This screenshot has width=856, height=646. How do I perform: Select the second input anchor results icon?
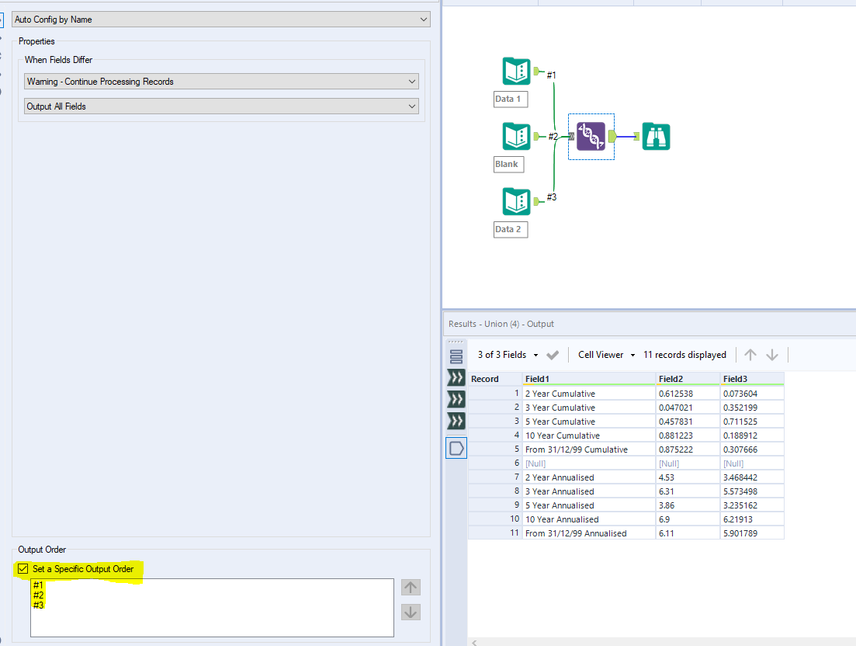[456, 399]
